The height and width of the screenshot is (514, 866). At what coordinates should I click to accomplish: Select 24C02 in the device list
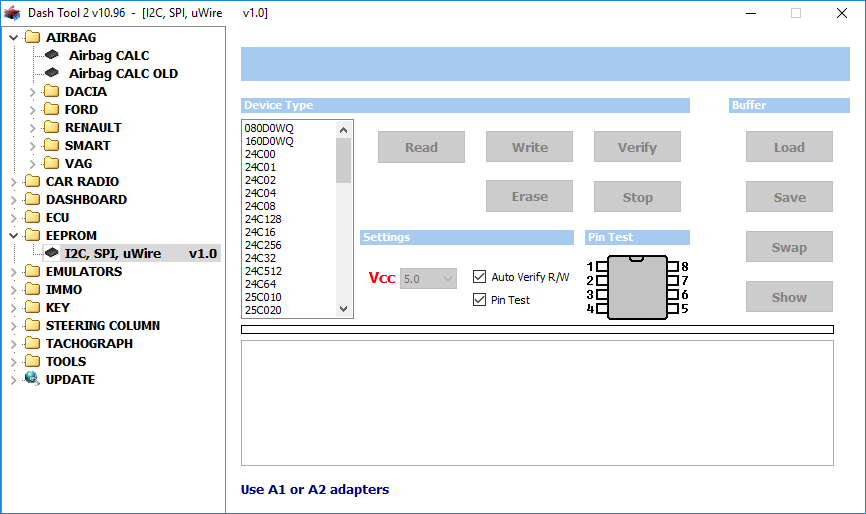260,180
